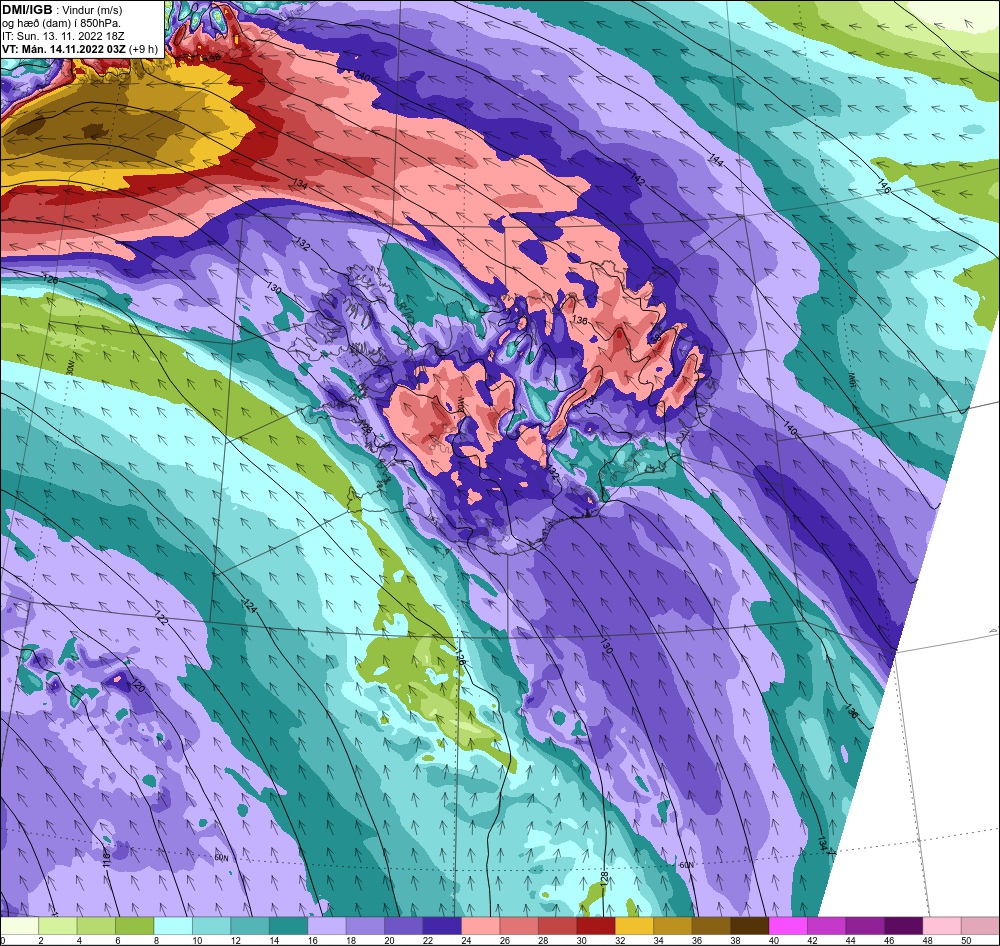Select the legend tick label '2'

(x=41, y=940)
